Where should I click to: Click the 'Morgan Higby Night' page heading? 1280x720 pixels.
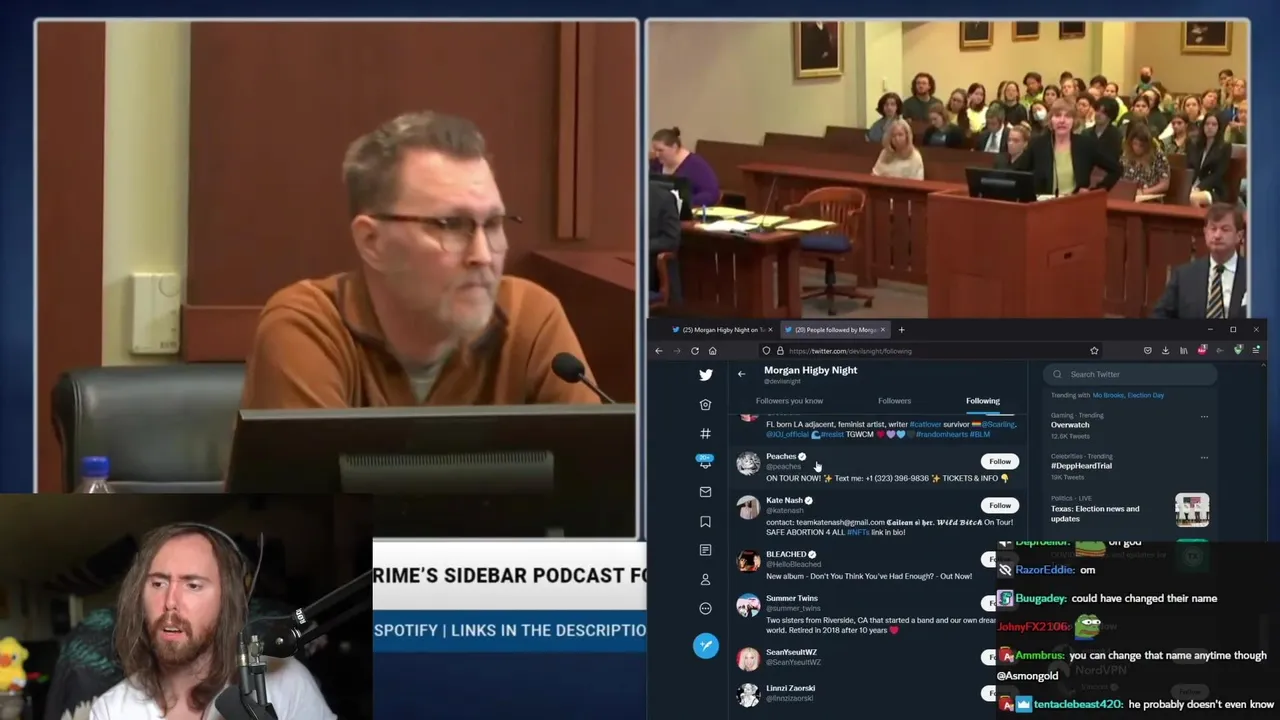click(x=811, y=370)
